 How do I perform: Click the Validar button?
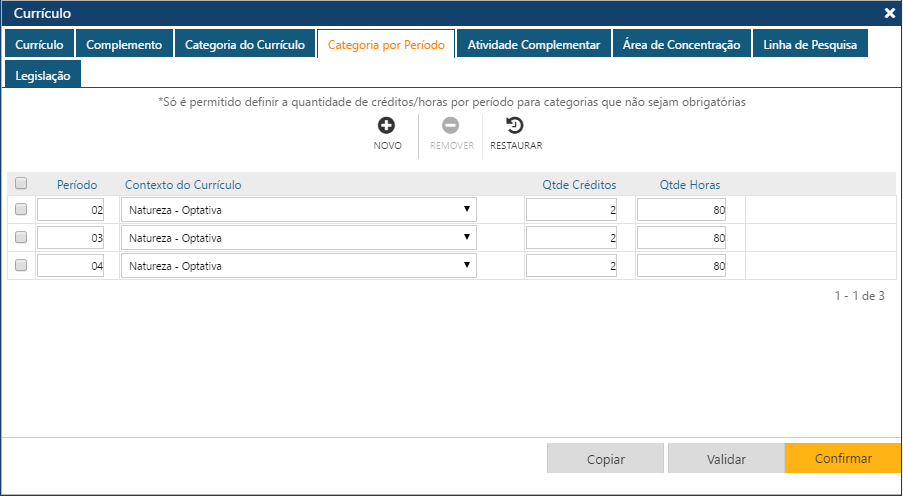tap(726, 459)
